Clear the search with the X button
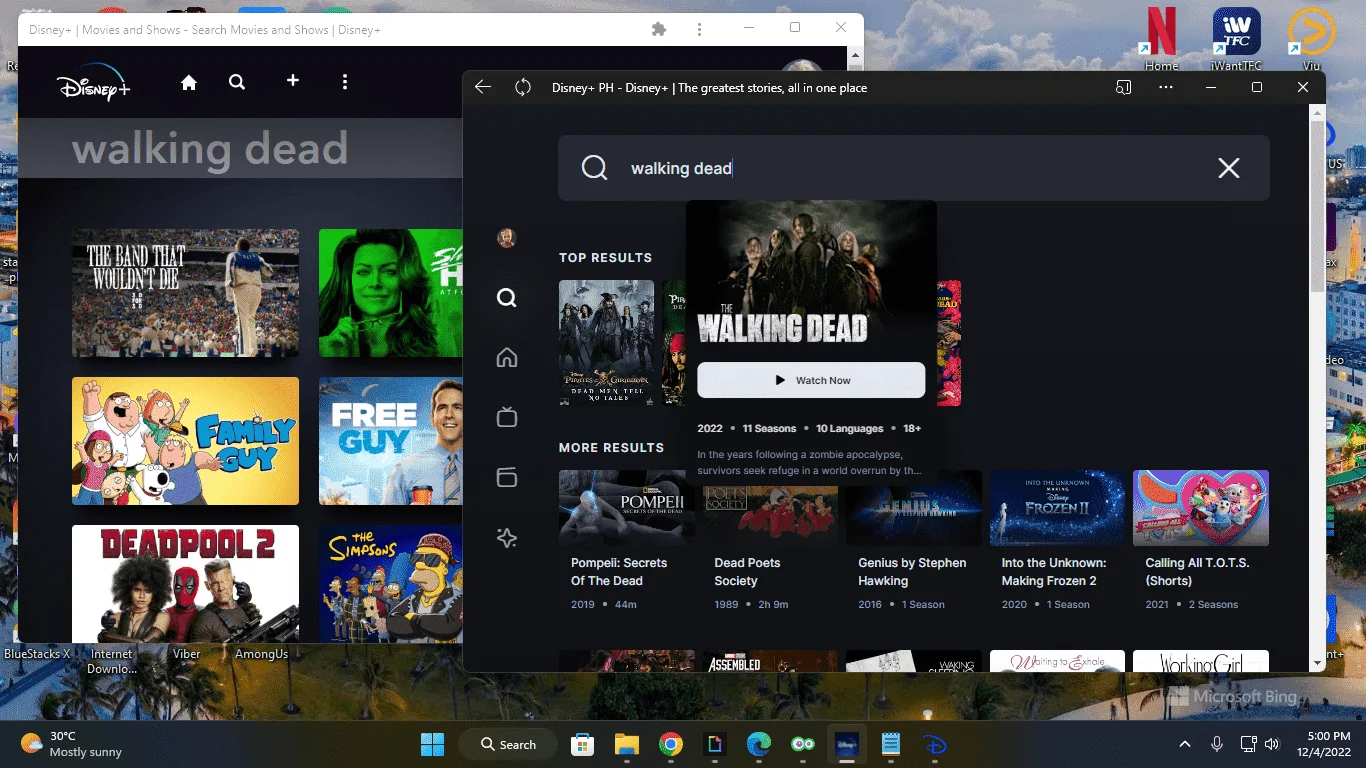Screen dimensions: 1366x768 click(1229, 168)
